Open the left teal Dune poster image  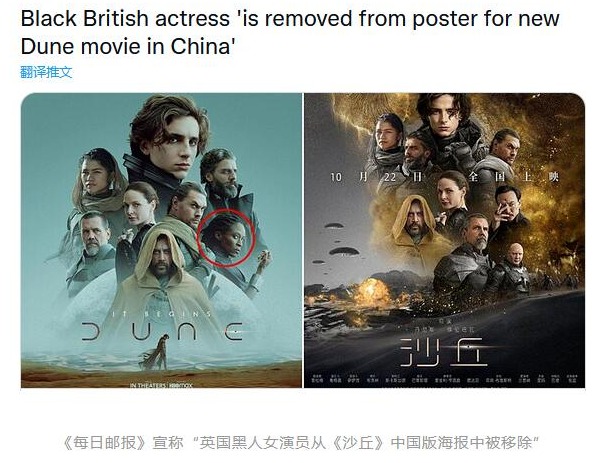(162, 240)
